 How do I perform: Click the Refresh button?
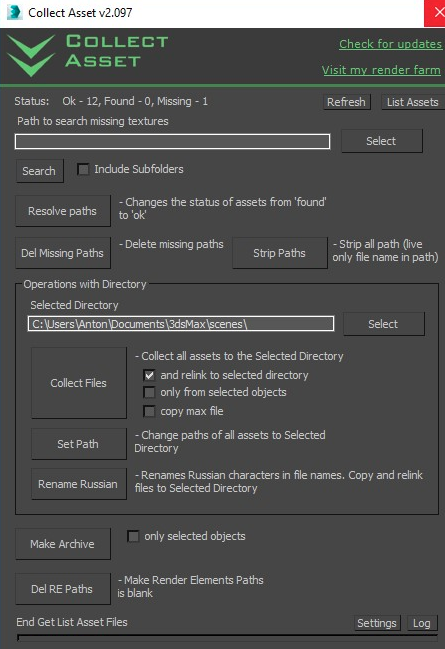346,102
